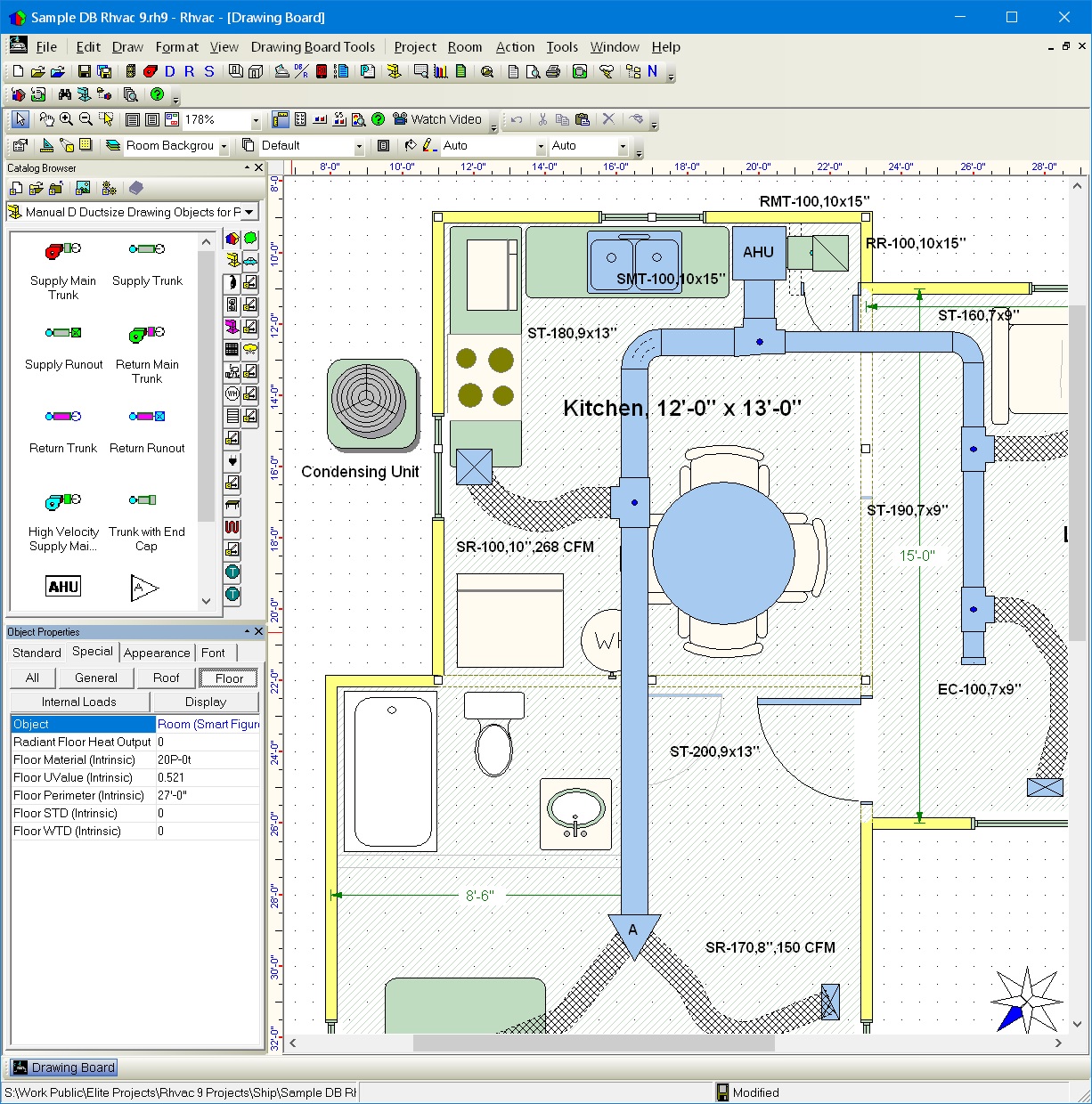The height and width of the screenshot is (1104, 1092).
Task: Click the Save icon in toolbar
Action: 85,72
